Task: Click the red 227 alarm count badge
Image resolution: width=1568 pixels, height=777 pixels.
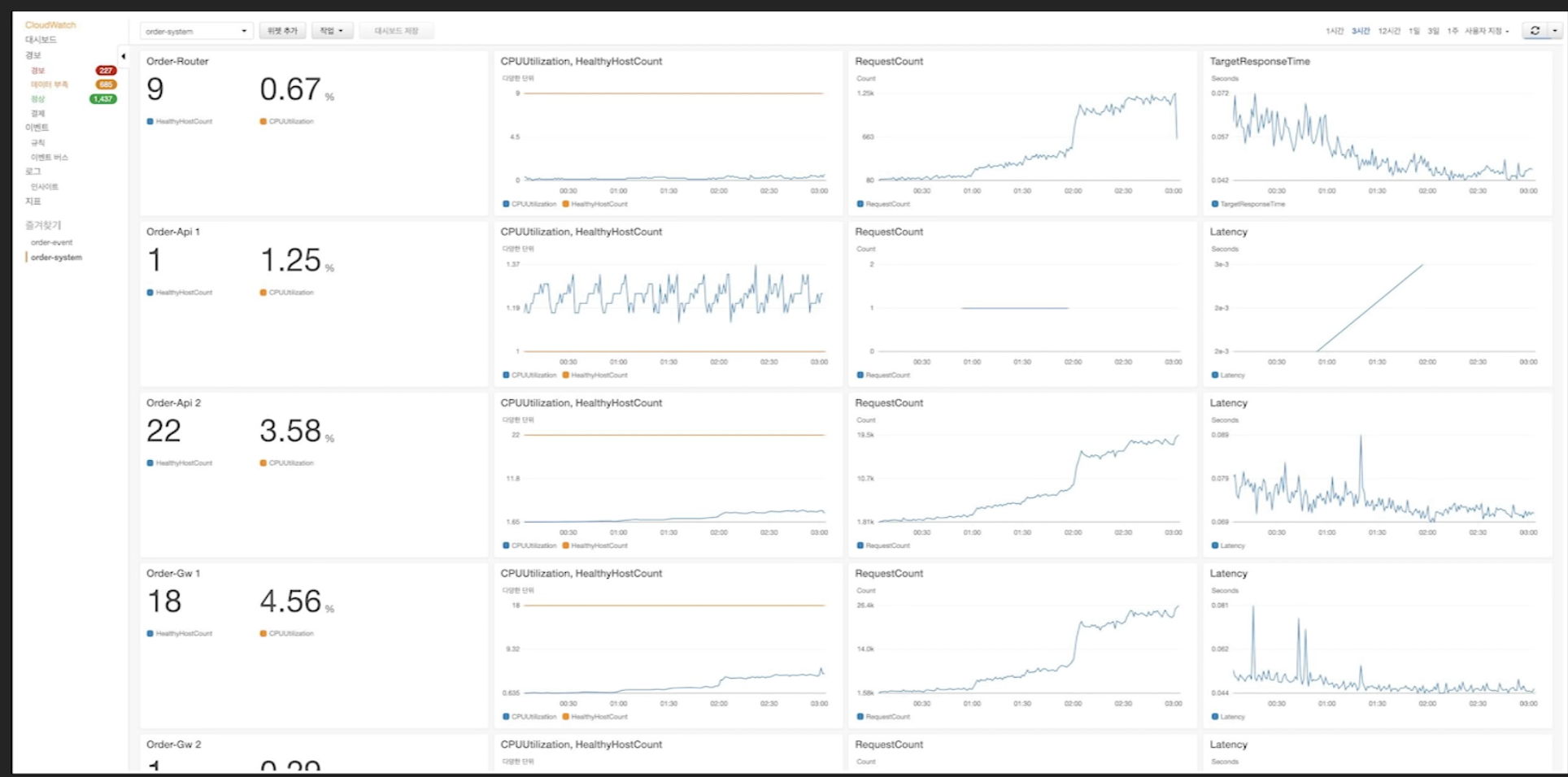Action: click(x=106, y=71)
